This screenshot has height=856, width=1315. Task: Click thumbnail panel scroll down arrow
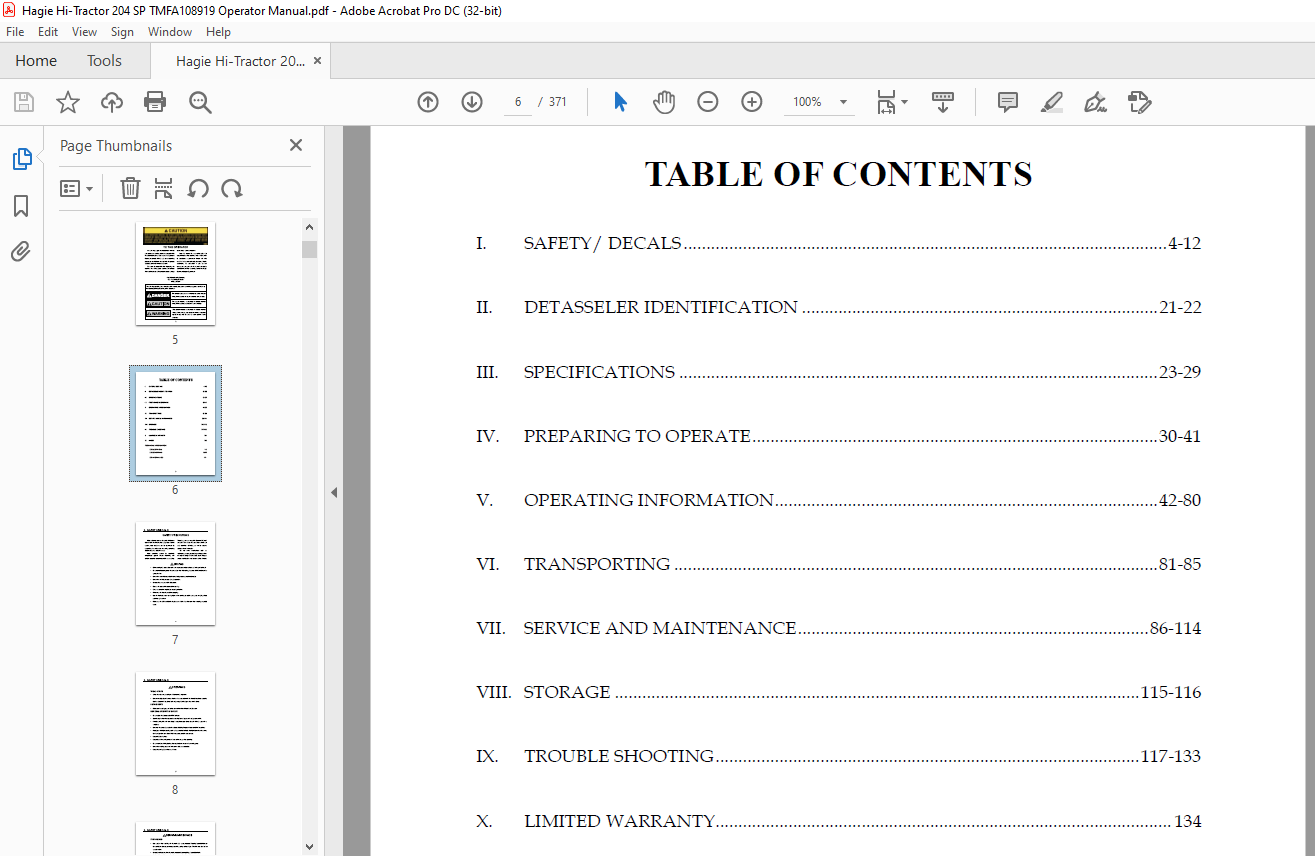click(309, 847)
